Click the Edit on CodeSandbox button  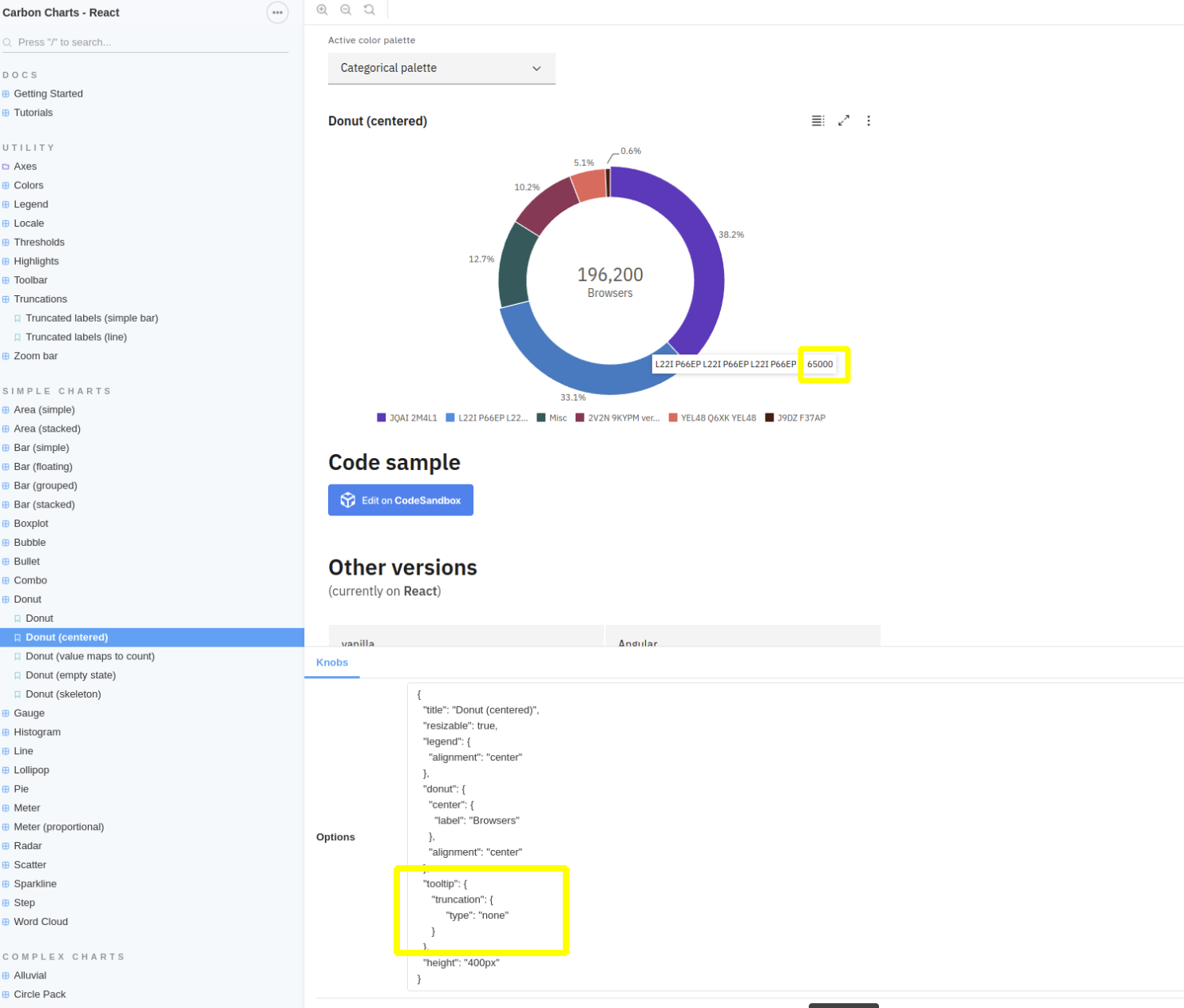pos(400,500)
